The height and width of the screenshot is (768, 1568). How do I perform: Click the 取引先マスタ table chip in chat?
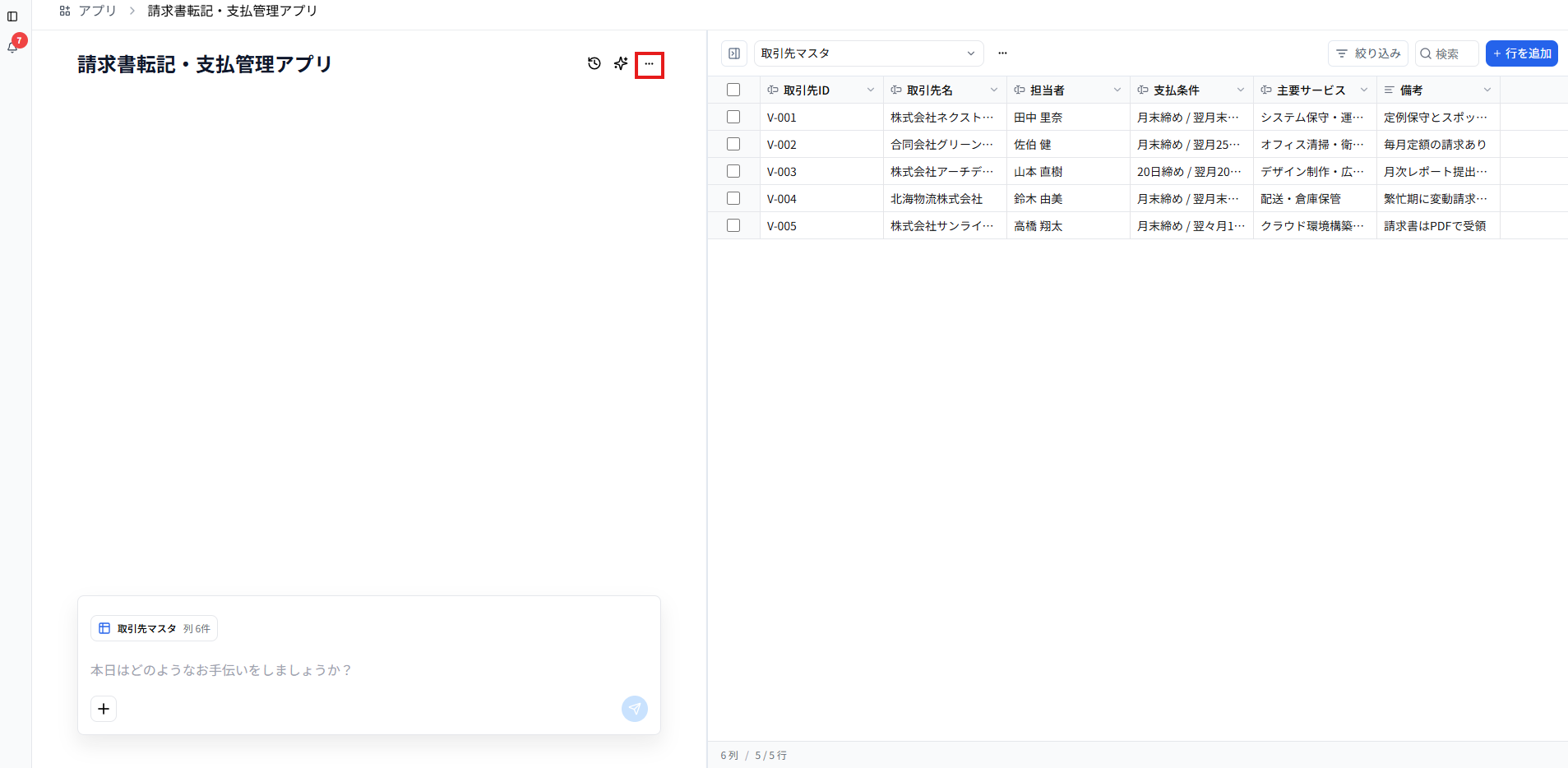(x=154, y=628)
